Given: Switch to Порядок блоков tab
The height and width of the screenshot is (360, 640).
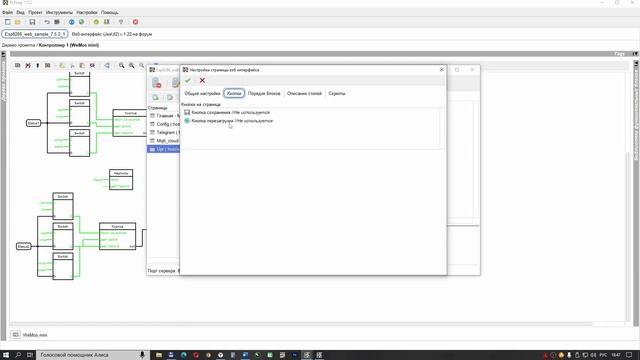Looking at the screenshot, I should click(x=264, y=93).
